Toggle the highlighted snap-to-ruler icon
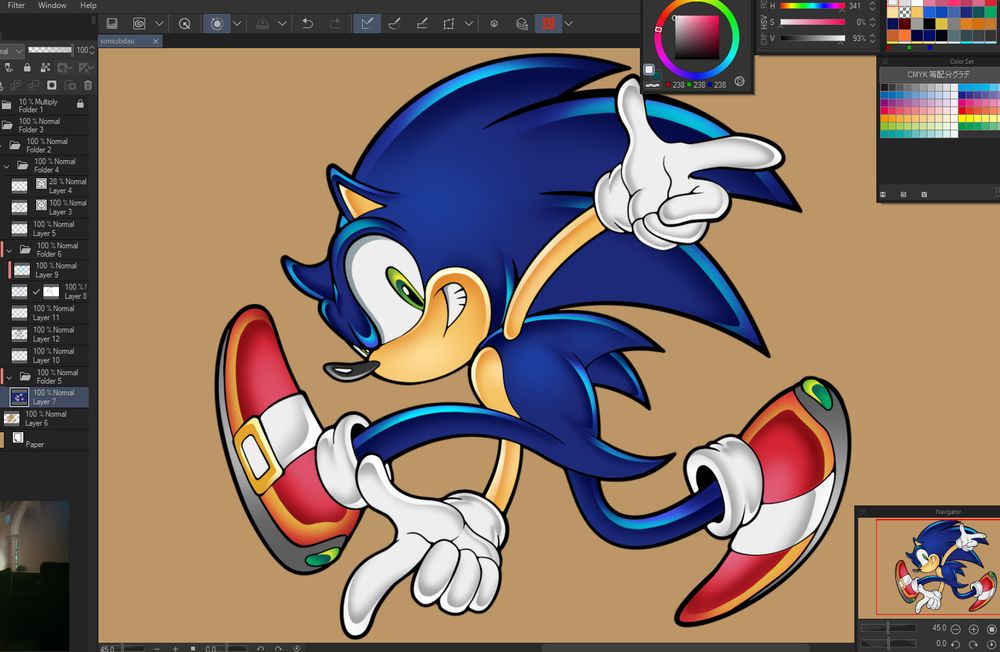Image resolution: width=1000 pixels, height=652 pixels. 367,24
